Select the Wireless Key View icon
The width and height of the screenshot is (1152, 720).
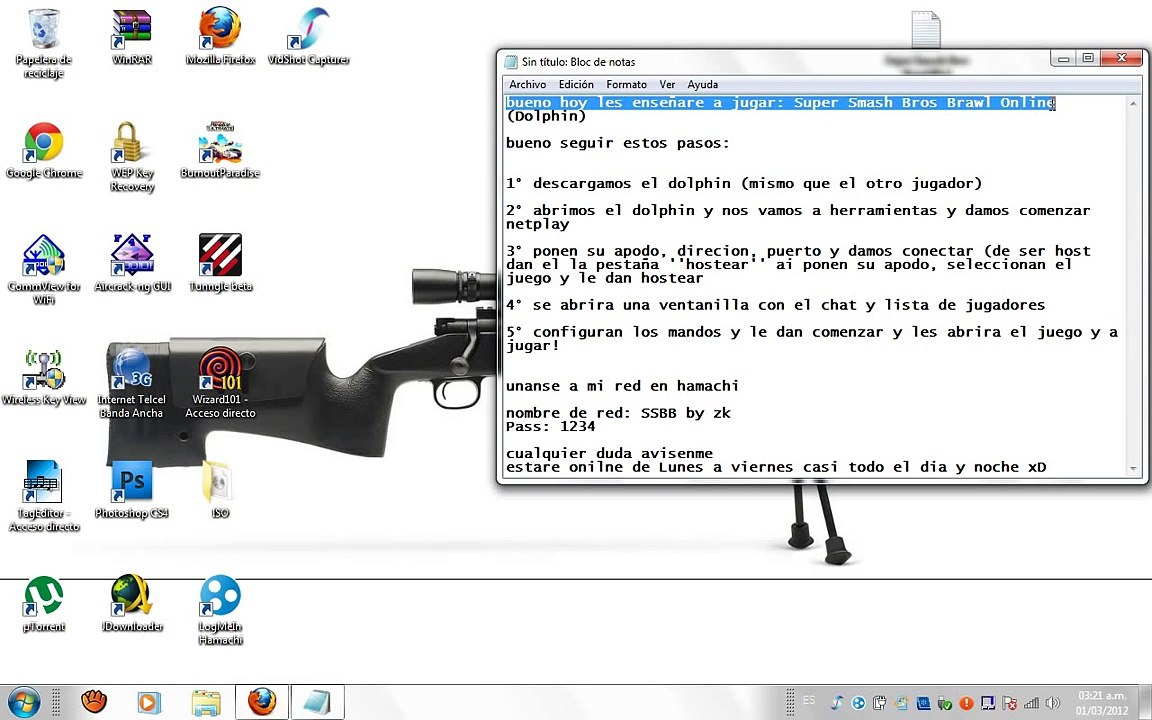(44, 377)
